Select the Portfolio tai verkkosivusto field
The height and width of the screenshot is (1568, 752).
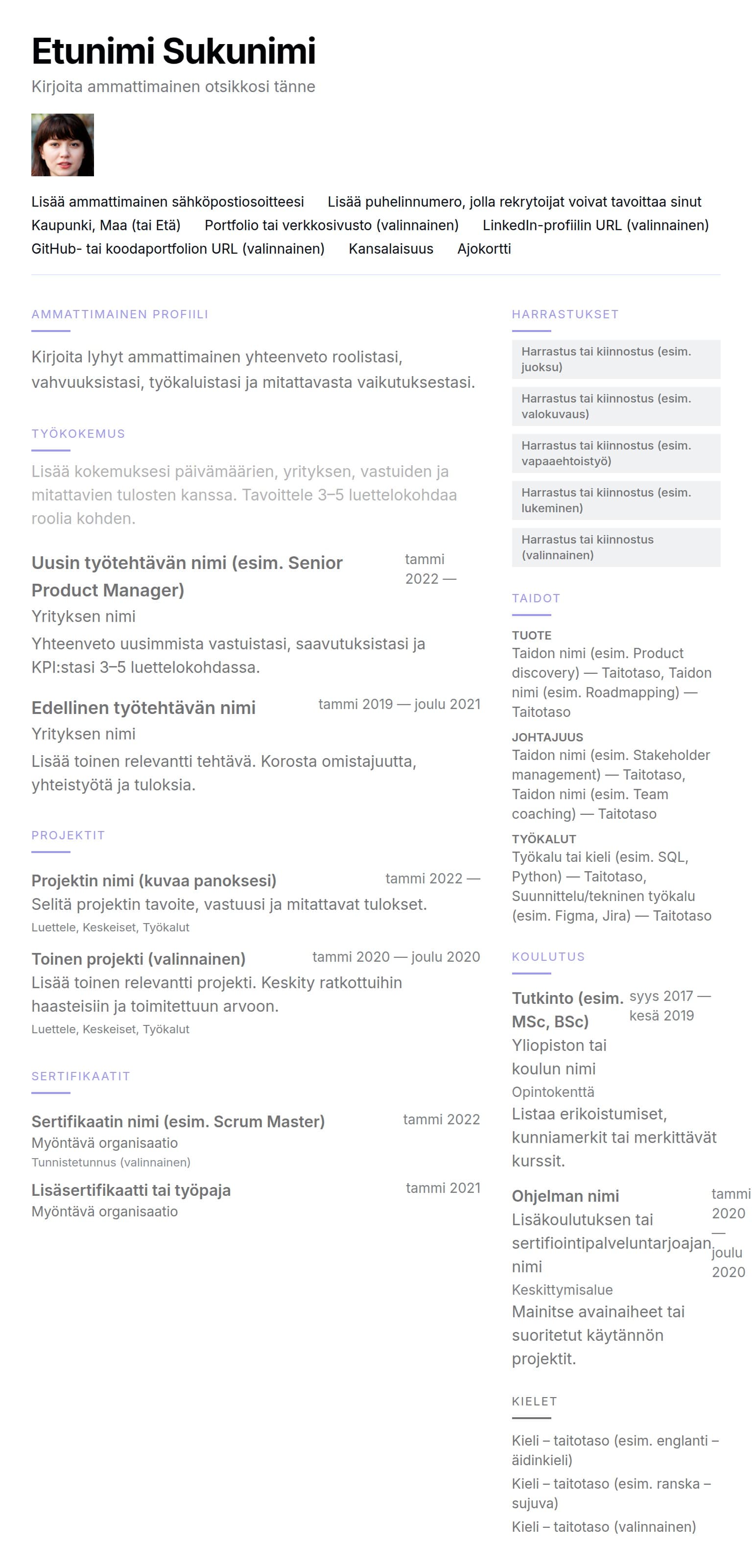(331, 225)
